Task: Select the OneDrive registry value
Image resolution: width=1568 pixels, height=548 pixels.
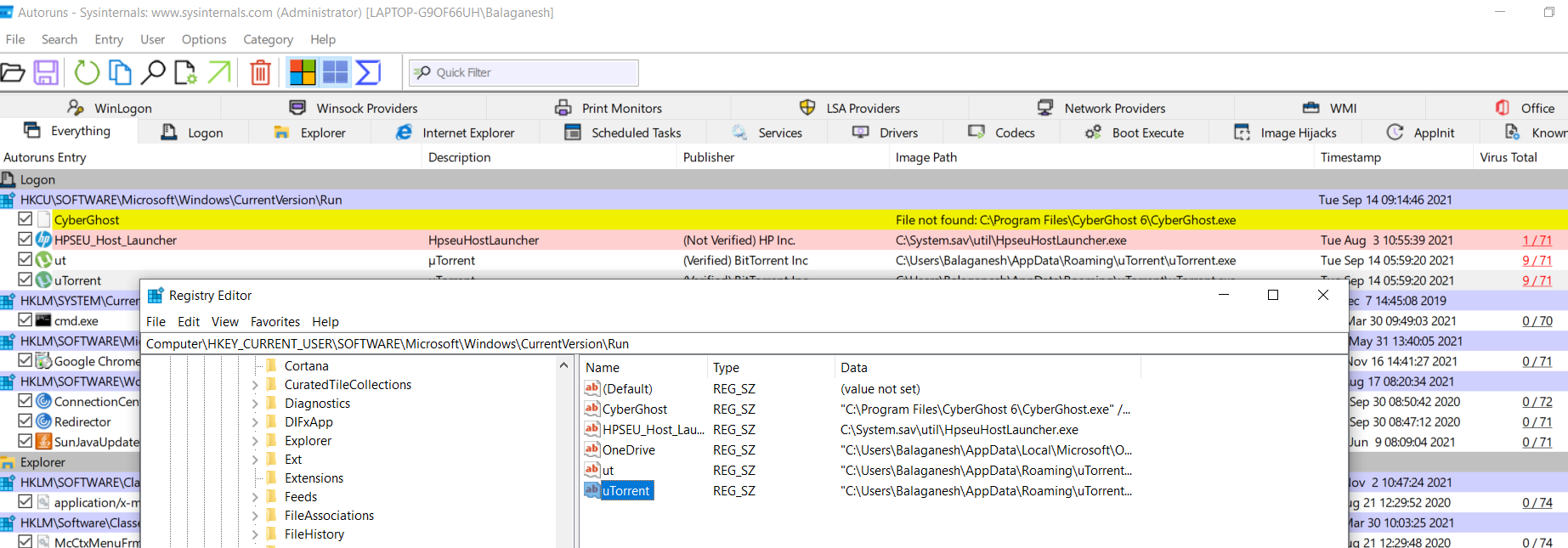Action: [x=628, y=450]
